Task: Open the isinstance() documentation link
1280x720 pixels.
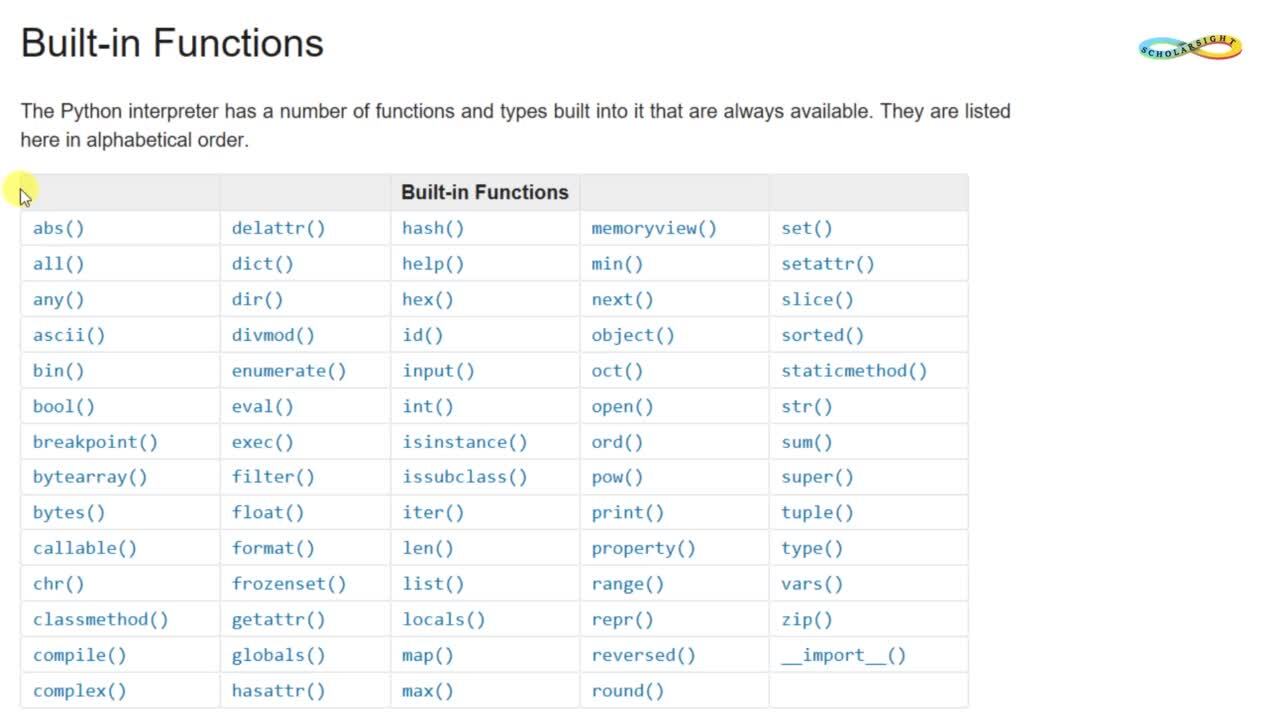Action: coord(465,442)
